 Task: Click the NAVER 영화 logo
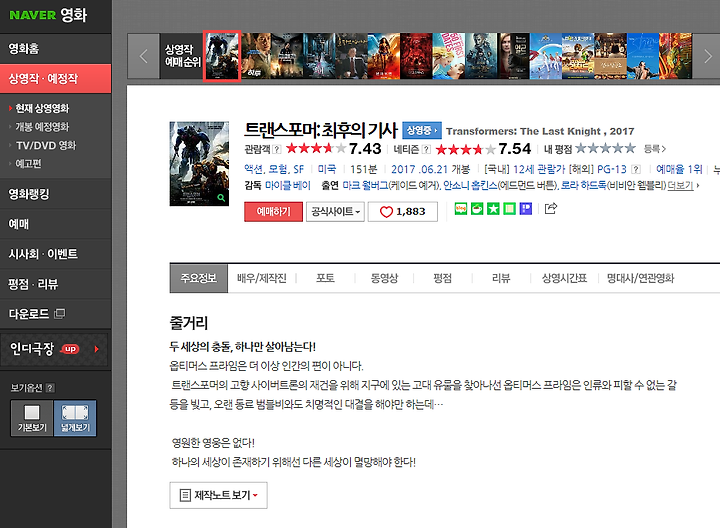pos(48,15)
